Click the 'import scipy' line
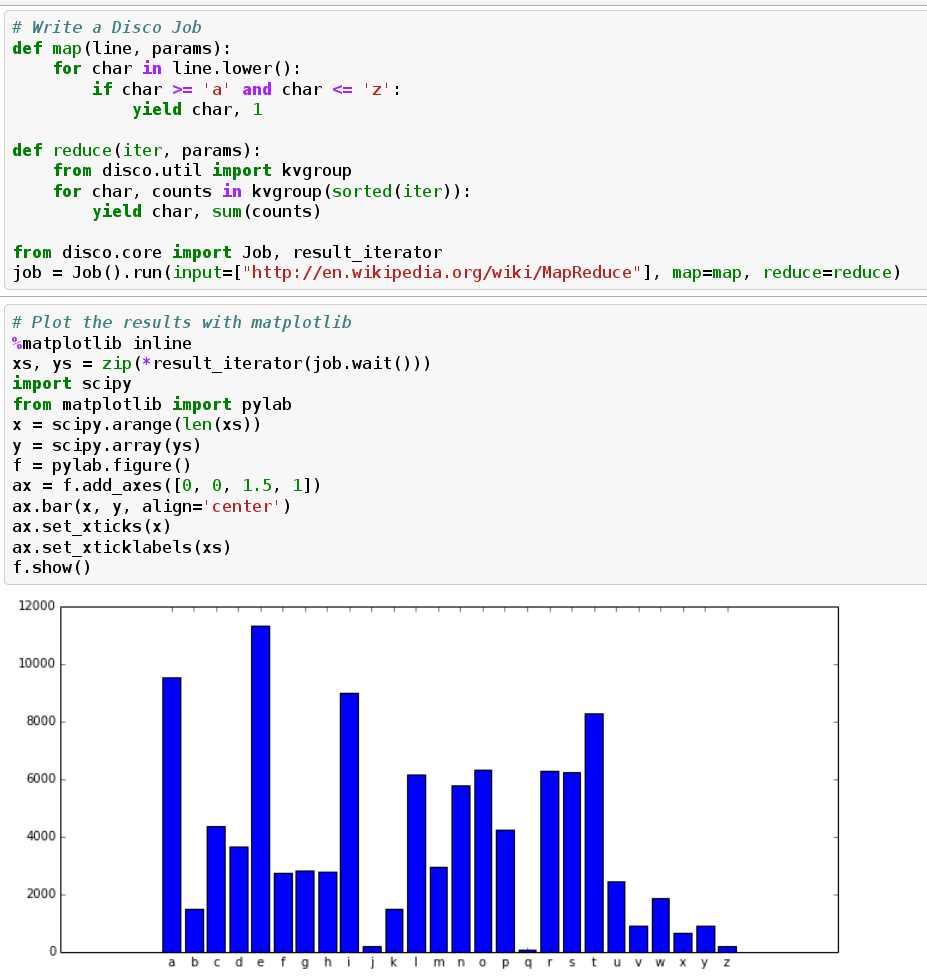Viewport: 927px width, 979px height. click(x=72, y=383)
